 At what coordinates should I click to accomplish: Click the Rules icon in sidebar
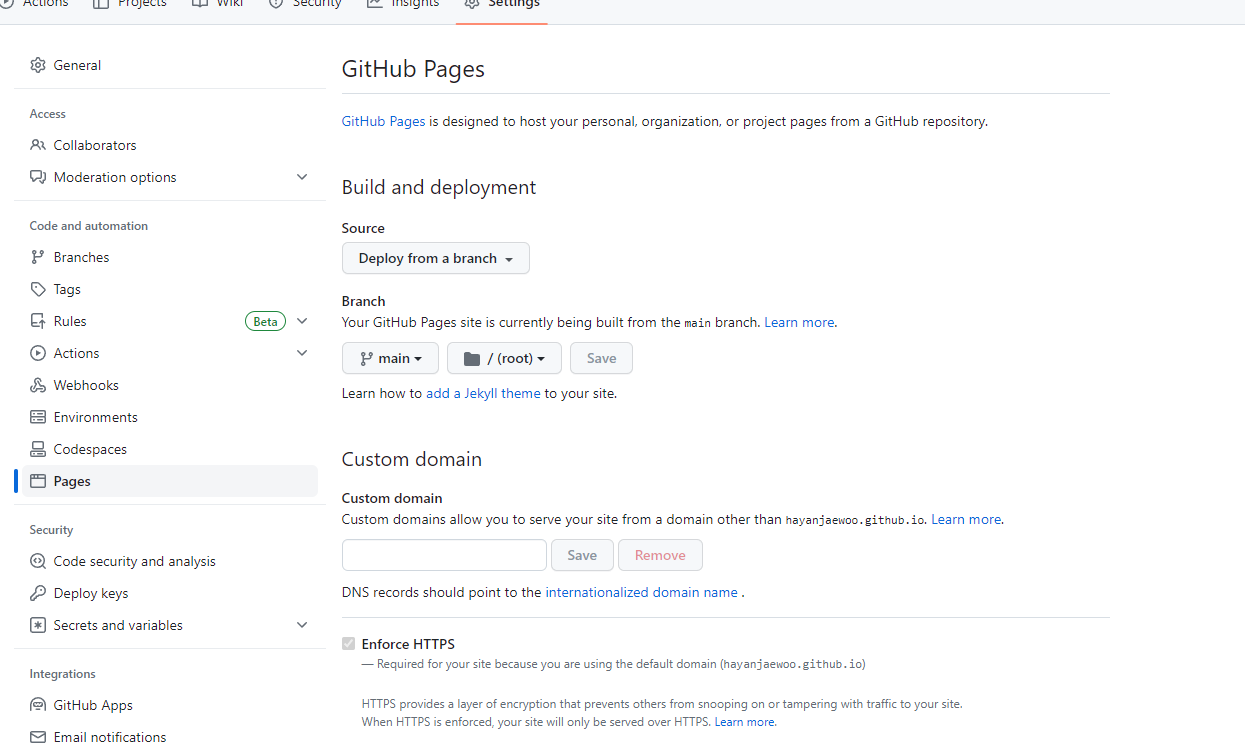click(38, 321)
